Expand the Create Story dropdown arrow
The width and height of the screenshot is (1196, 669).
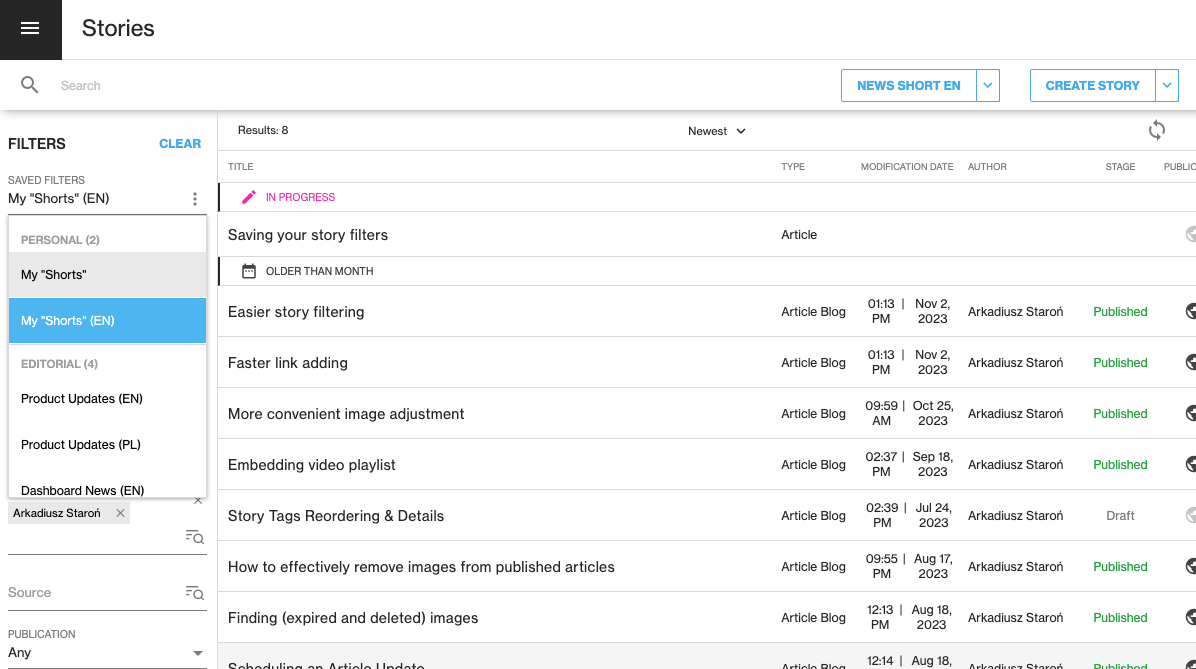pos(1167,86)
